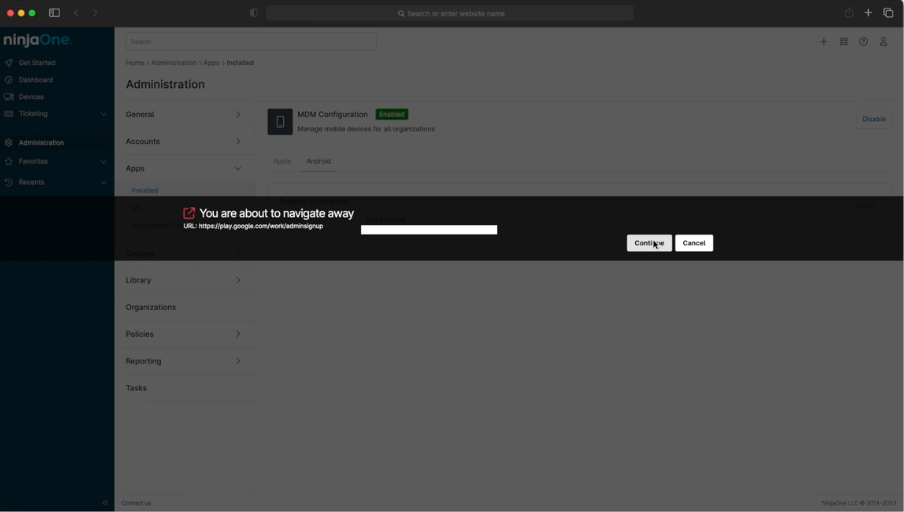The image size is (904, 512).
Task: Switch to the Apple tab
Action: click(x=282, y=161)
